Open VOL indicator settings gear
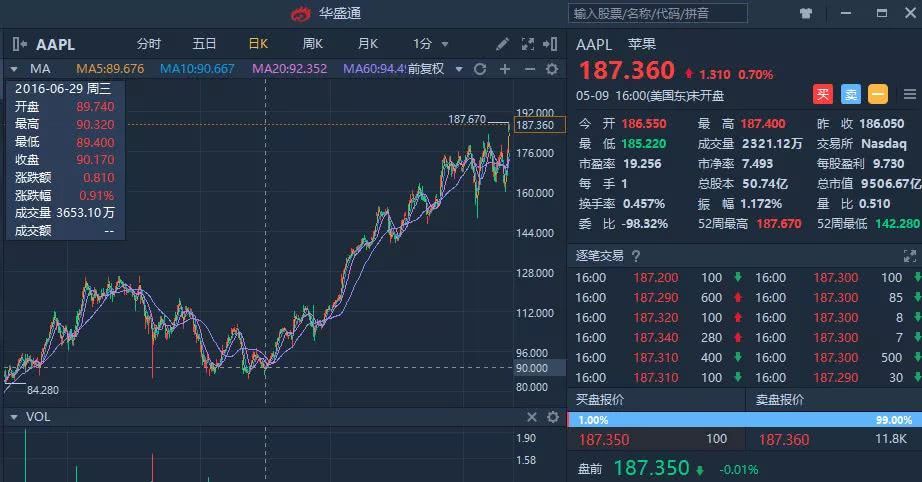The image size is (922, 482). tap(553, 417)
